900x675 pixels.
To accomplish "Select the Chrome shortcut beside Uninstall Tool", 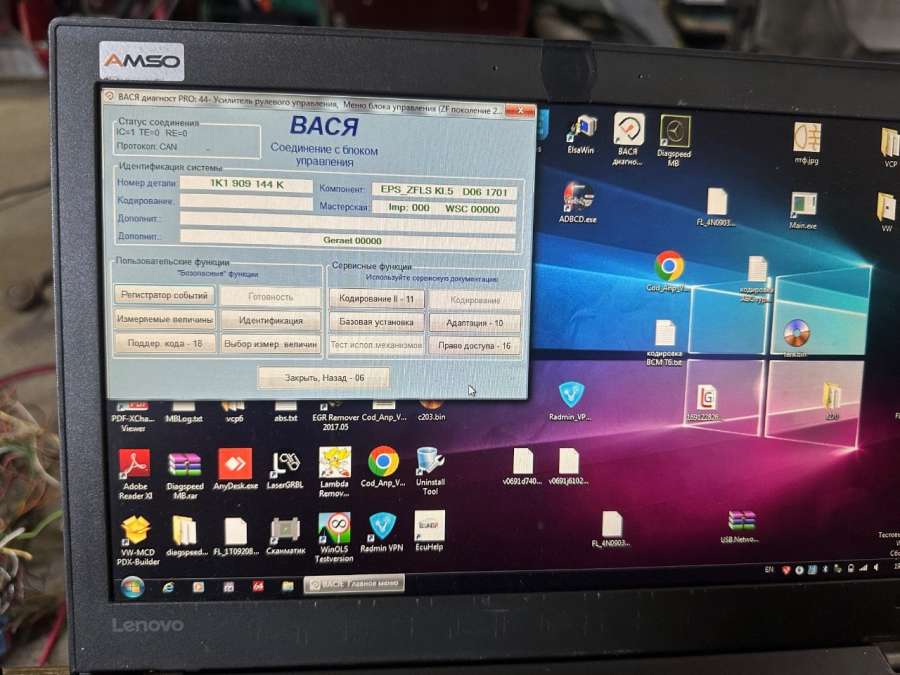I will point(383,467).
